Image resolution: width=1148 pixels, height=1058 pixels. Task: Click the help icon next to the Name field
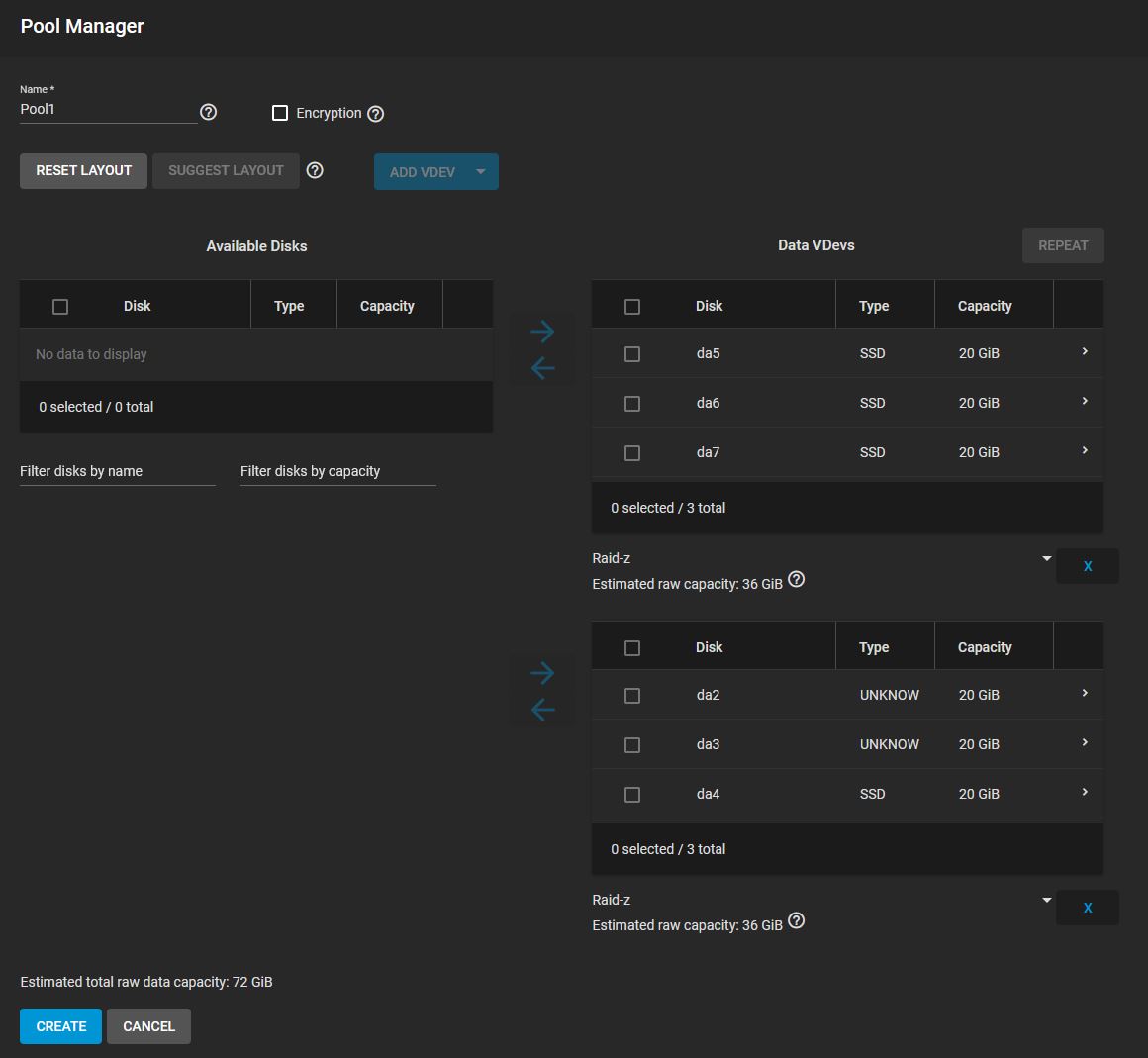(208, 112)
